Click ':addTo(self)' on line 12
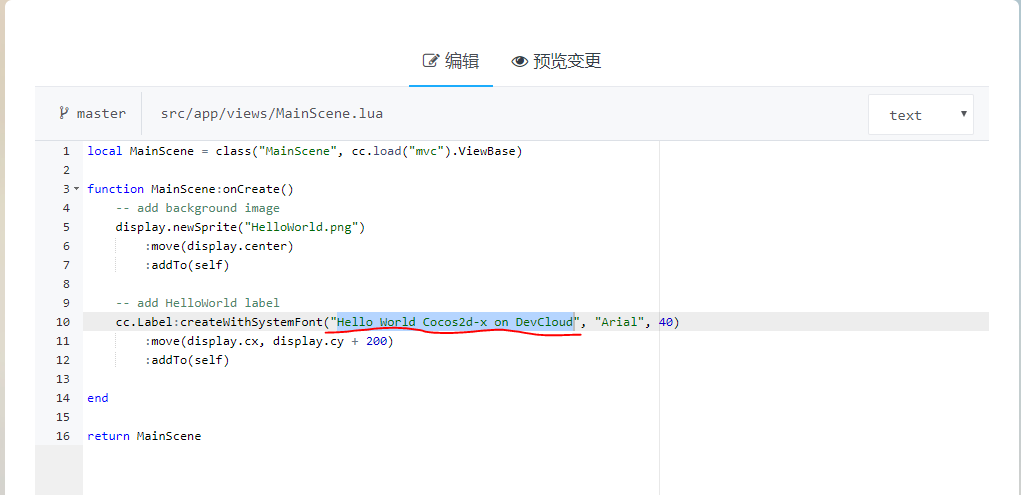 coord(188,360)
